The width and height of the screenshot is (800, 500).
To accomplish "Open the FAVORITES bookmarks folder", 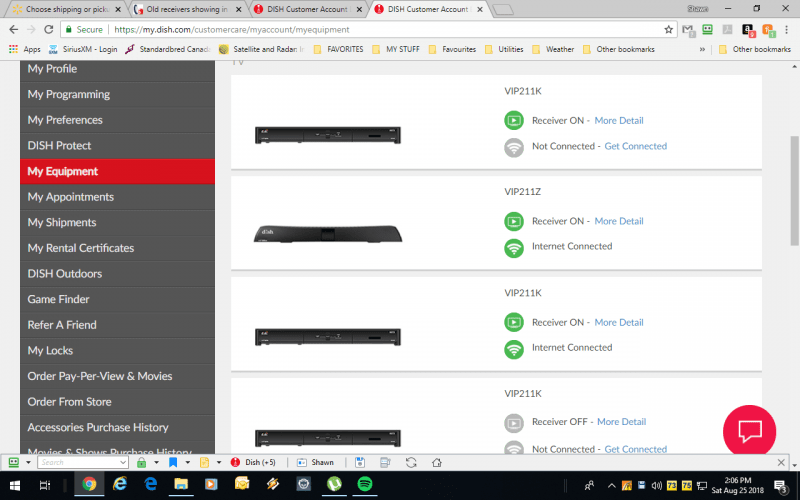I will 338,49.
